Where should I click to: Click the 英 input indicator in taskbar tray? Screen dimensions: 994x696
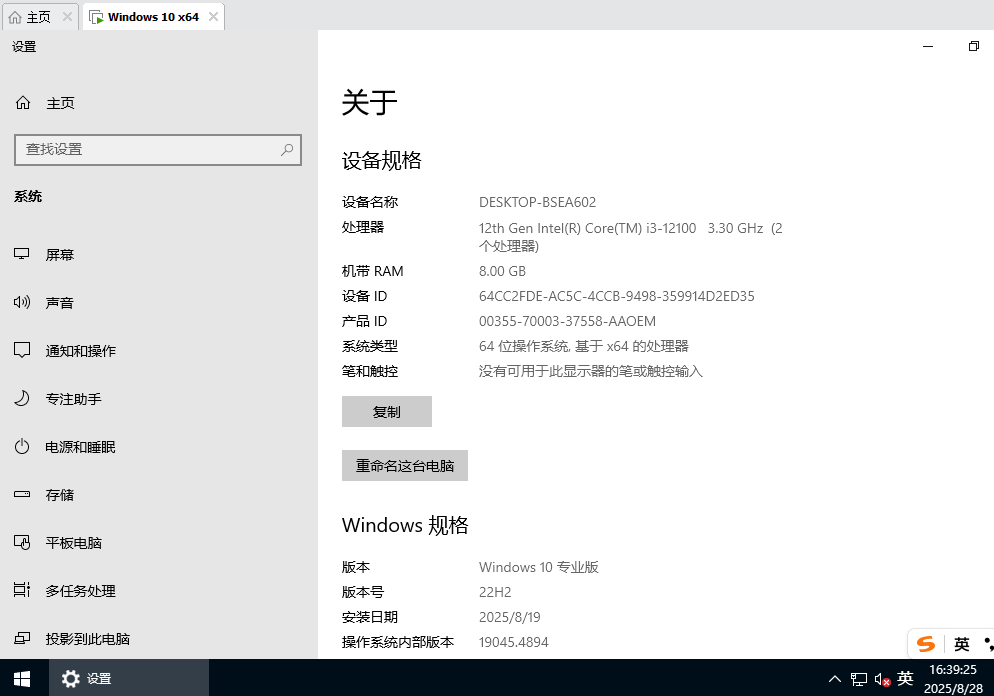click(x=905, y=679)
